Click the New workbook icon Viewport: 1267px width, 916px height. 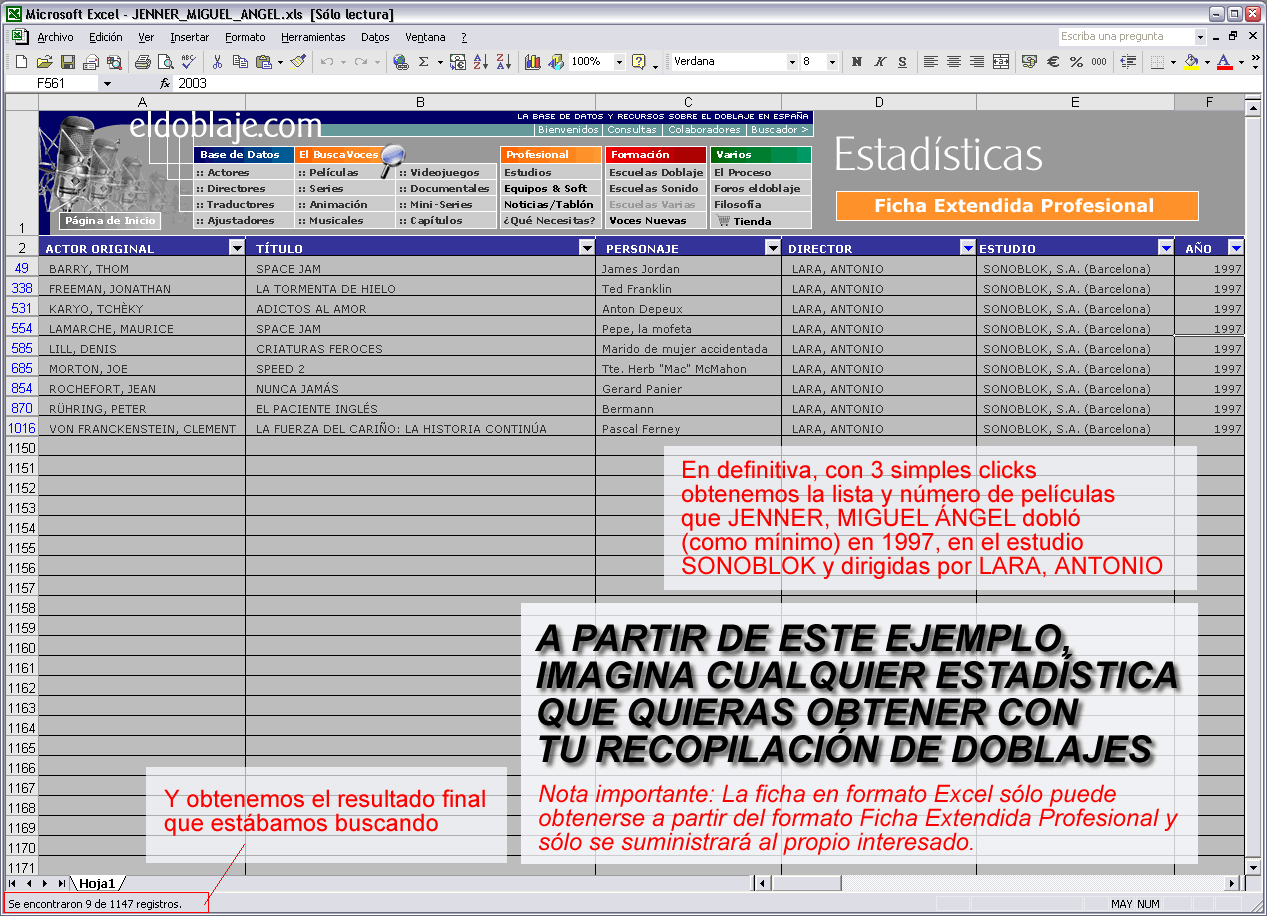(21, 62)
